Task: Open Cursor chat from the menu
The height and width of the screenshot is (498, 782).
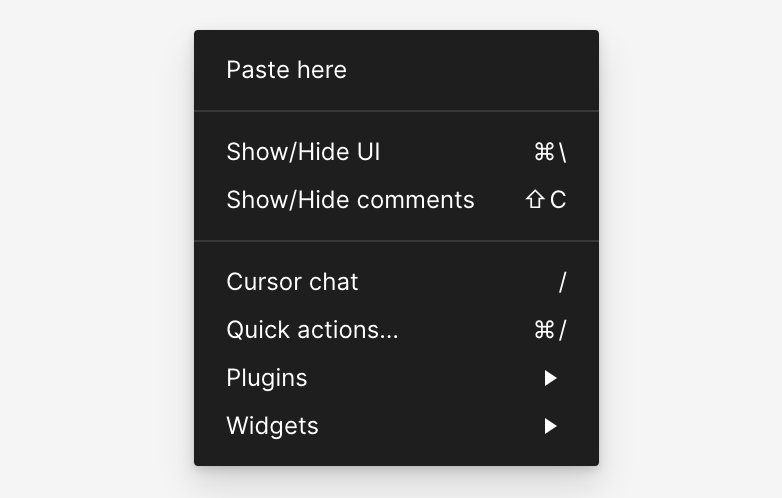Action: (x=292, y=282)
